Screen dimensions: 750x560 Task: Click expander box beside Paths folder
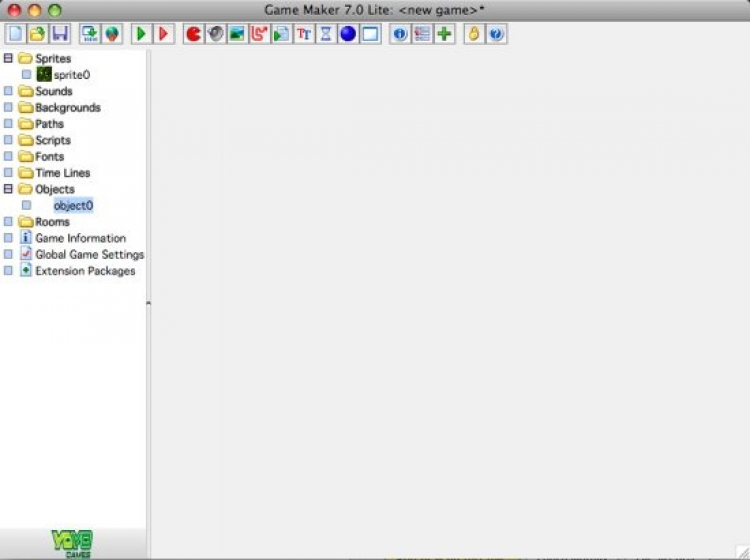coord(8,123)
